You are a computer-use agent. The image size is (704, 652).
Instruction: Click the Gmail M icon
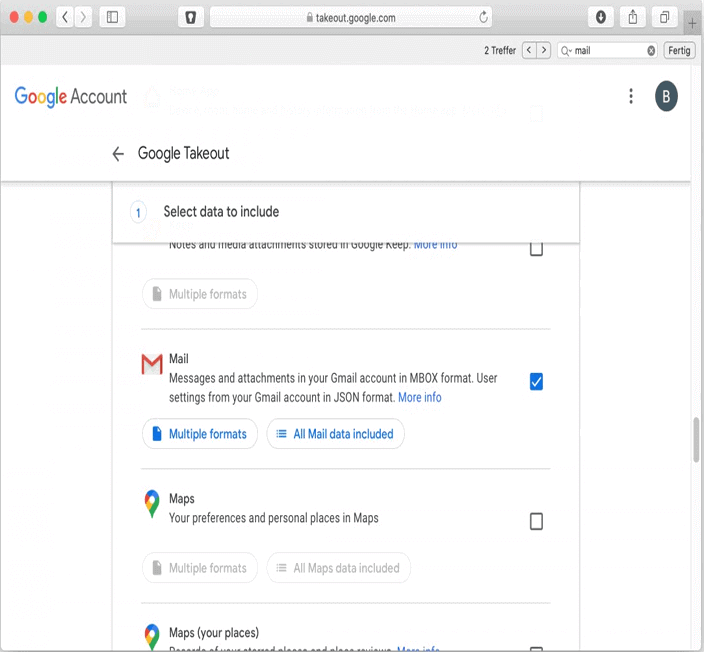tap(152, 364)
